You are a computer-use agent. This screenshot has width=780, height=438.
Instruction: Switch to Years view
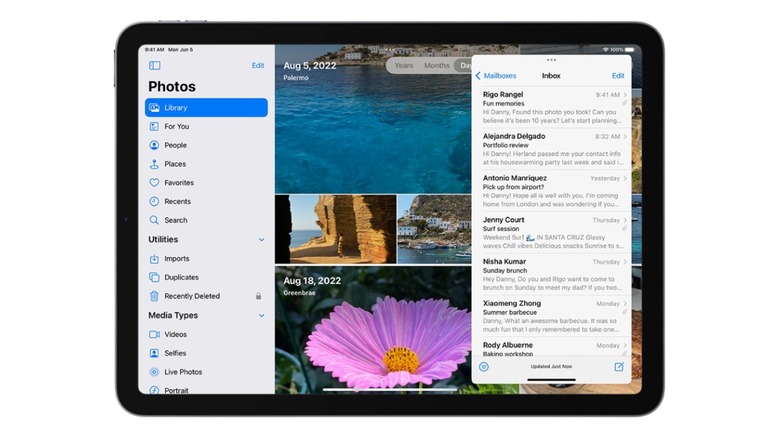[x=403, y=66]
